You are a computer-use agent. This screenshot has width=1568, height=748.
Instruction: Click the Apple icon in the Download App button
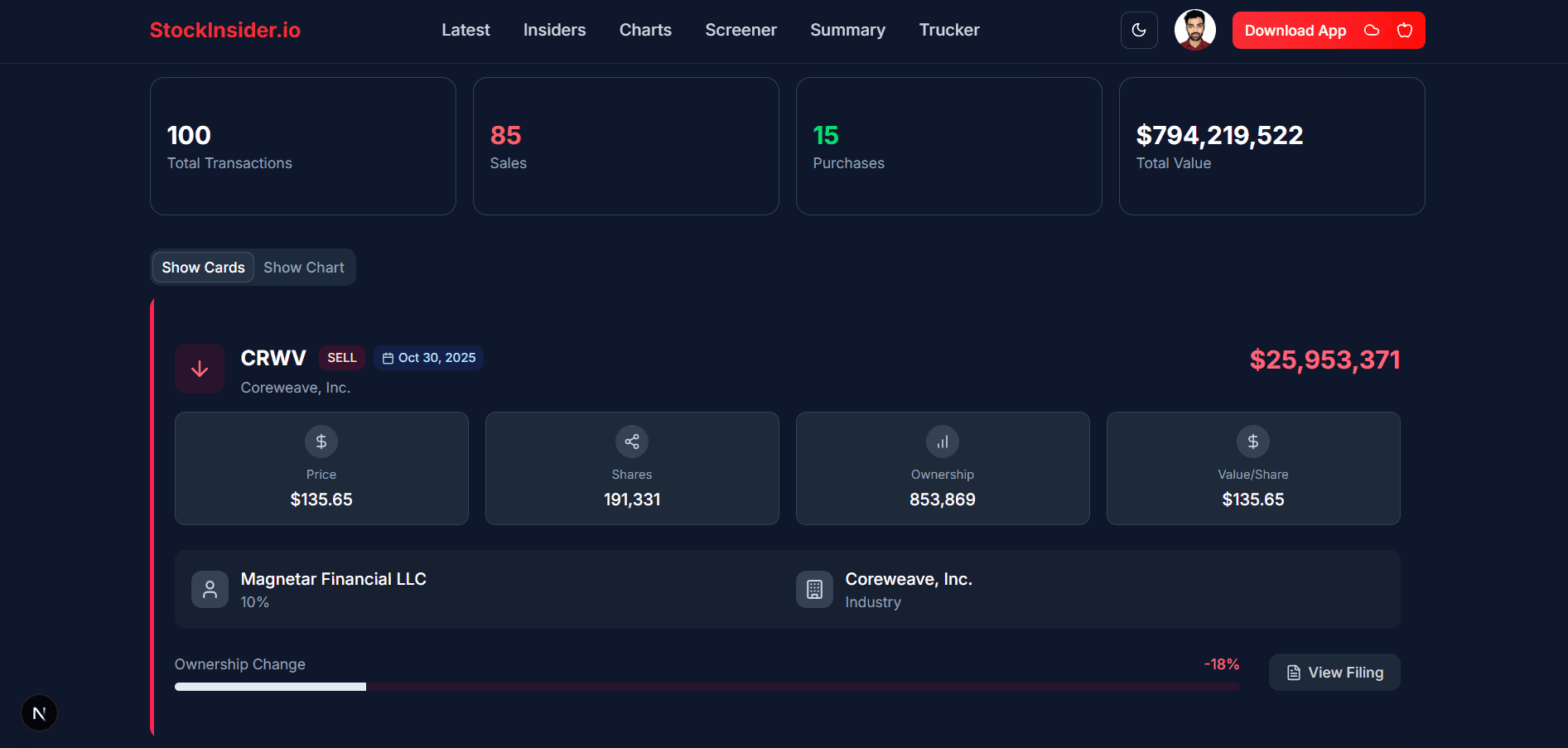[1404, 30]
